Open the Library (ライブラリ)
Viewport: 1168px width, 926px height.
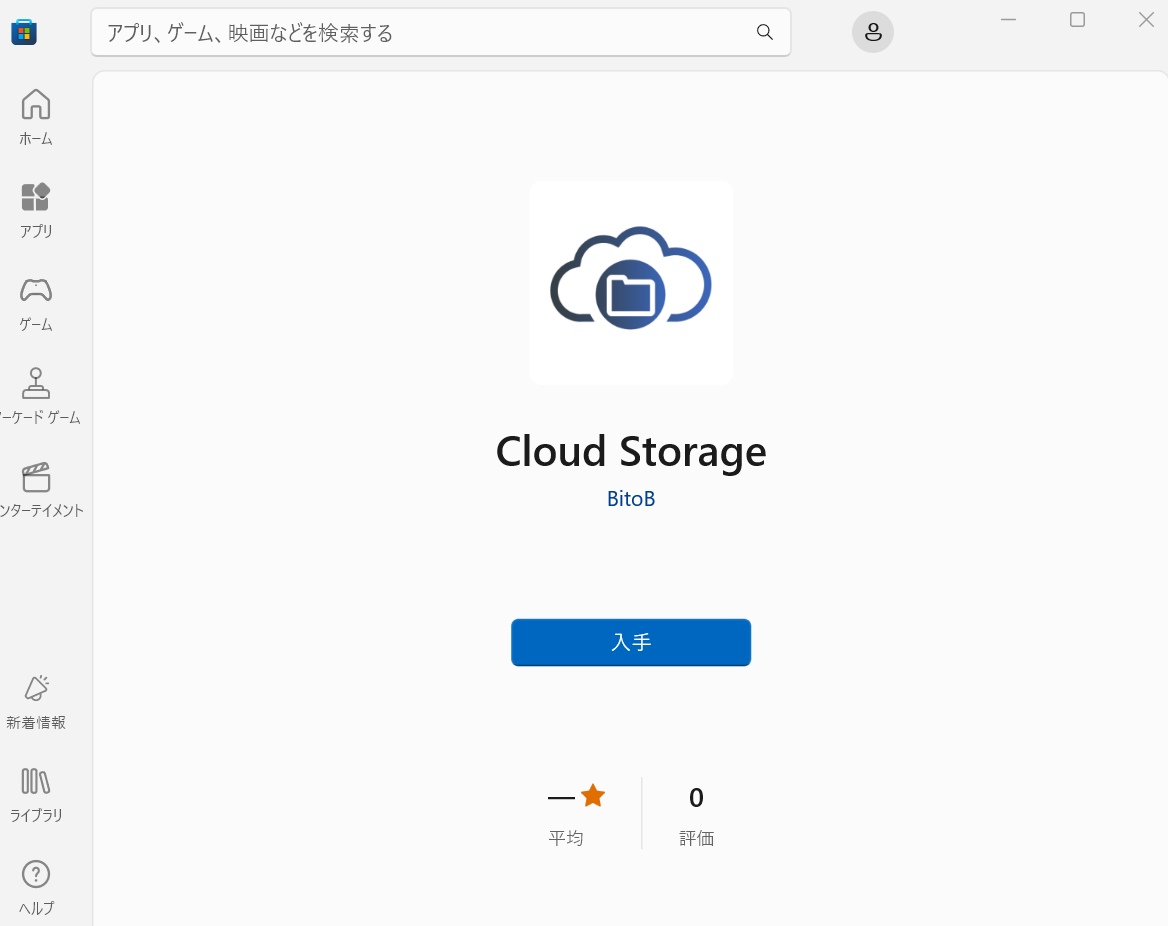pos(36,795)
